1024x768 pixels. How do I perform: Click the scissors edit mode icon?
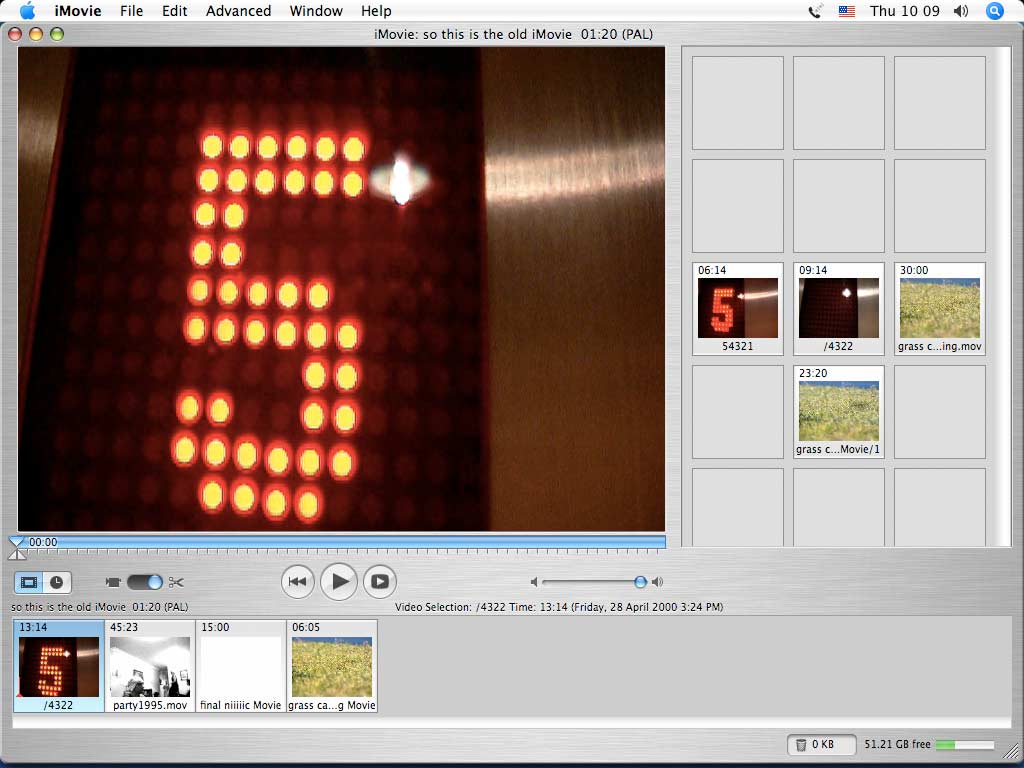coord(176,582)
